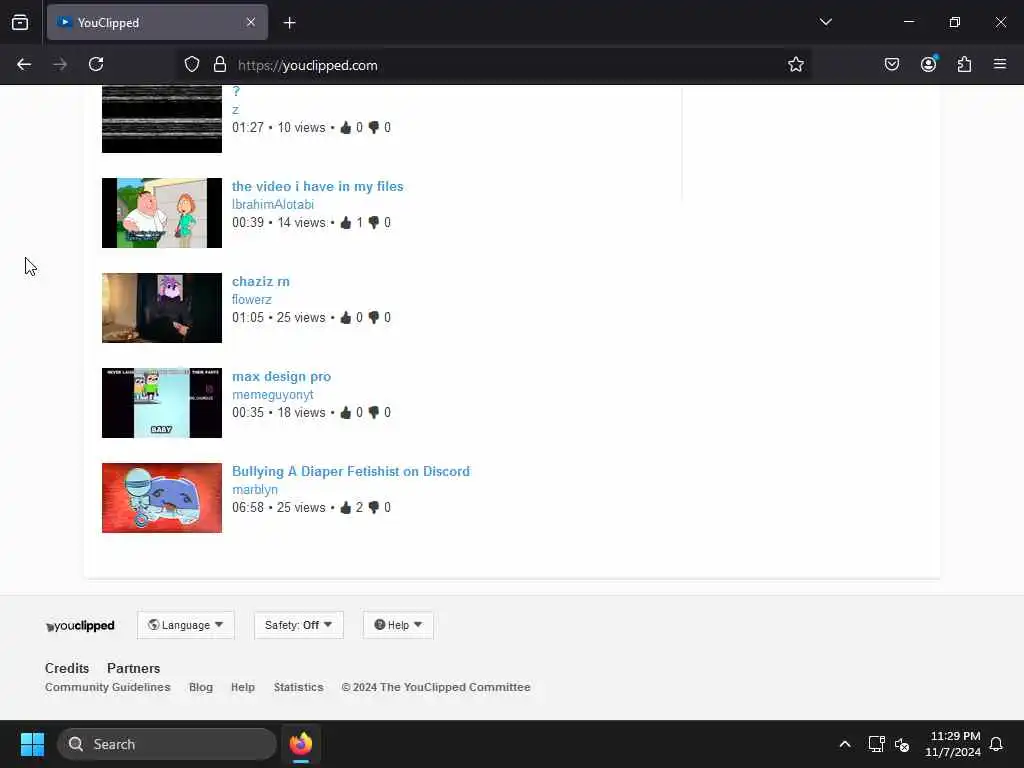Visit IbrahimAlotabi's channel
The width and height of the screenshot is (1024, 768).
pyautogui.click(x=273, y=204)
